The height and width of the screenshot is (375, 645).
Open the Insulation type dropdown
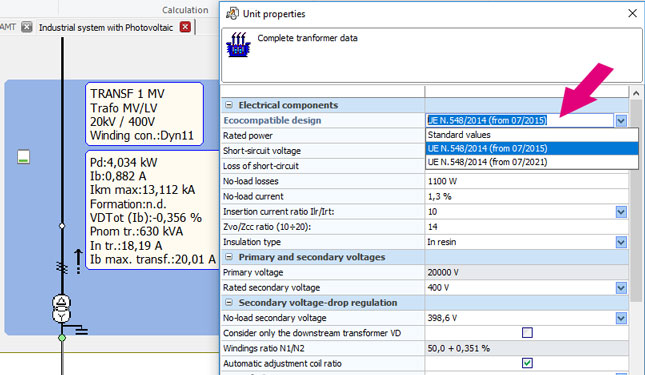[x=621, y=242]
